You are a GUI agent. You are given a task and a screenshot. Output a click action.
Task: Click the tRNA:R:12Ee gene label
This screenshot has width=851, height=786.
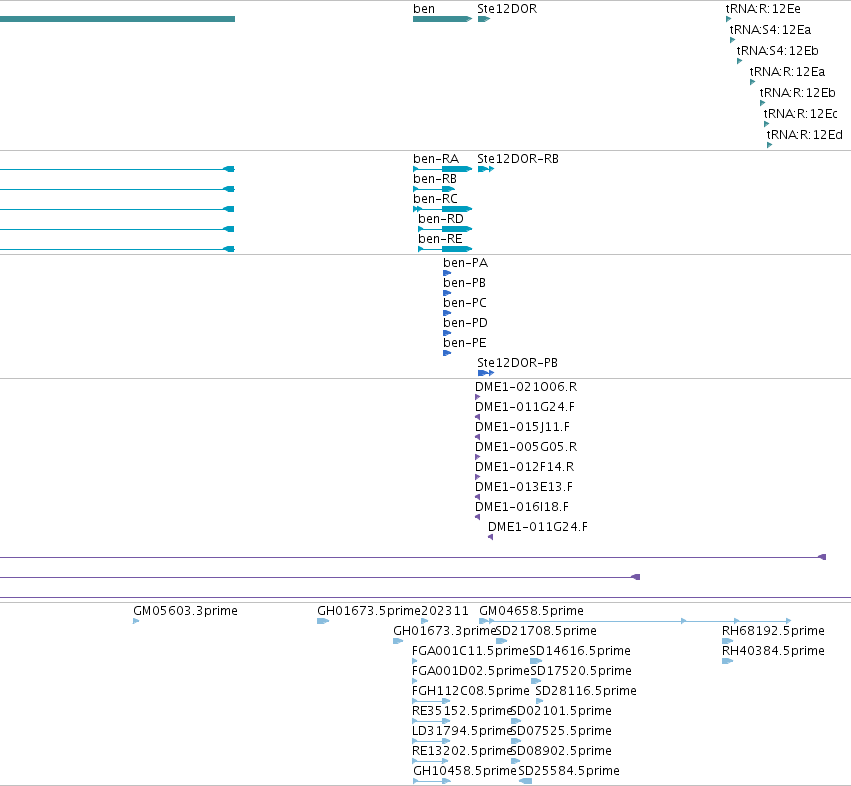point(763,9)
